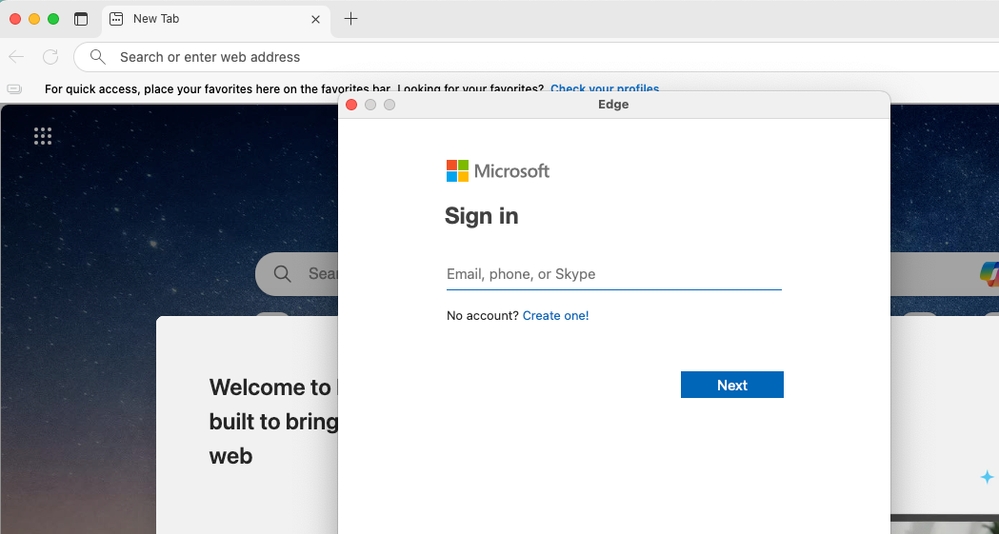
Task: Click the blue sparkle icon
Action: point(987,478)
